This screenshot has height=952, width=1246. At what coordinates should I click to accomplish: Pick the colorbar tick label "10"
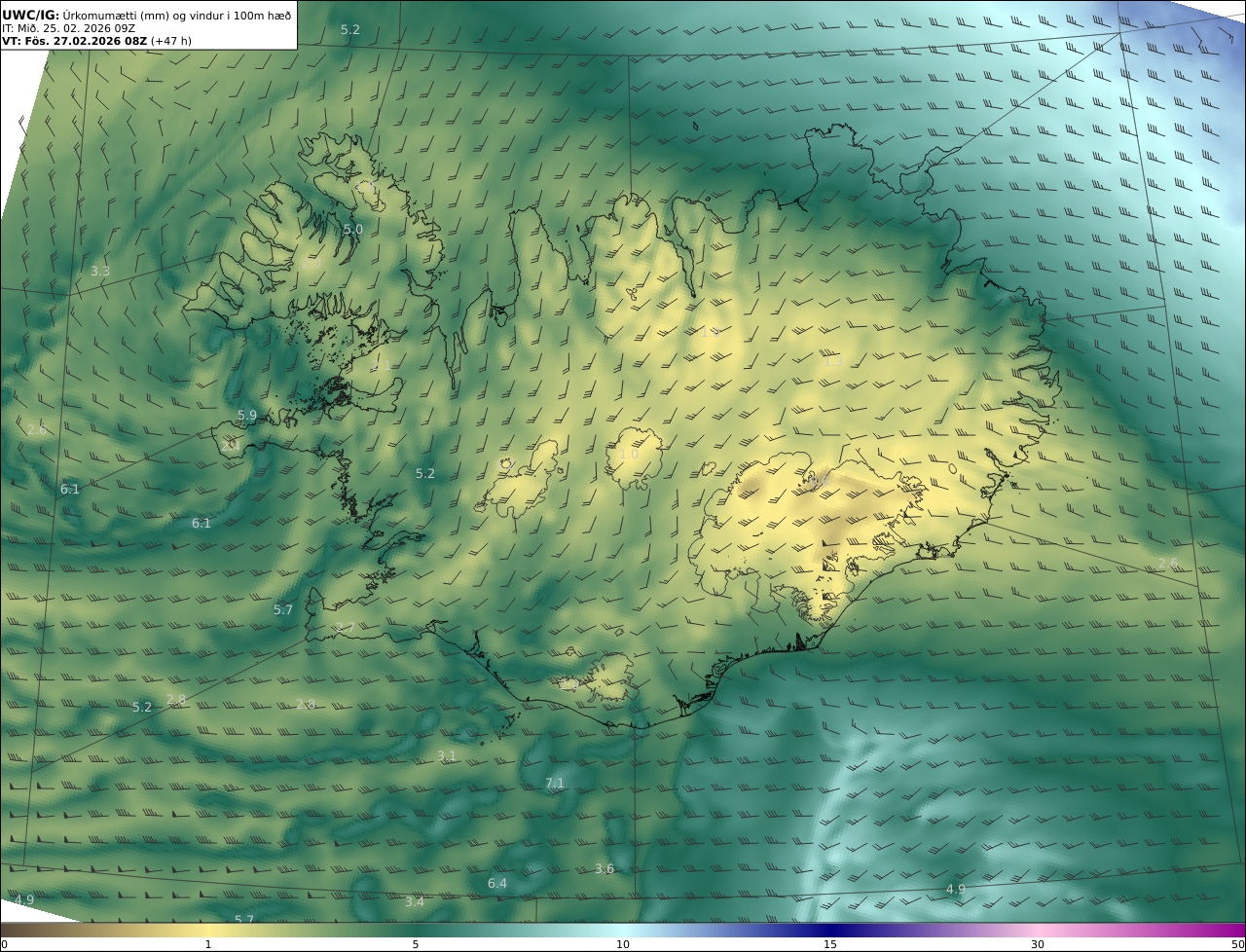pyautogui.click(x=623, y=944)
